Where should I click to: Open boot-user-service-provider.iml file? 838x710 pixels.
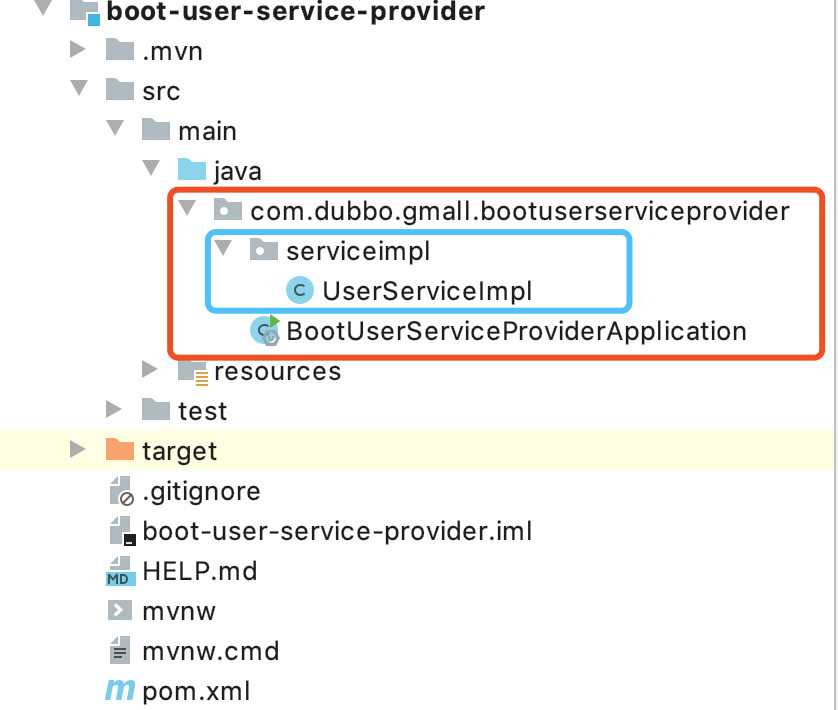pos(337,531)
